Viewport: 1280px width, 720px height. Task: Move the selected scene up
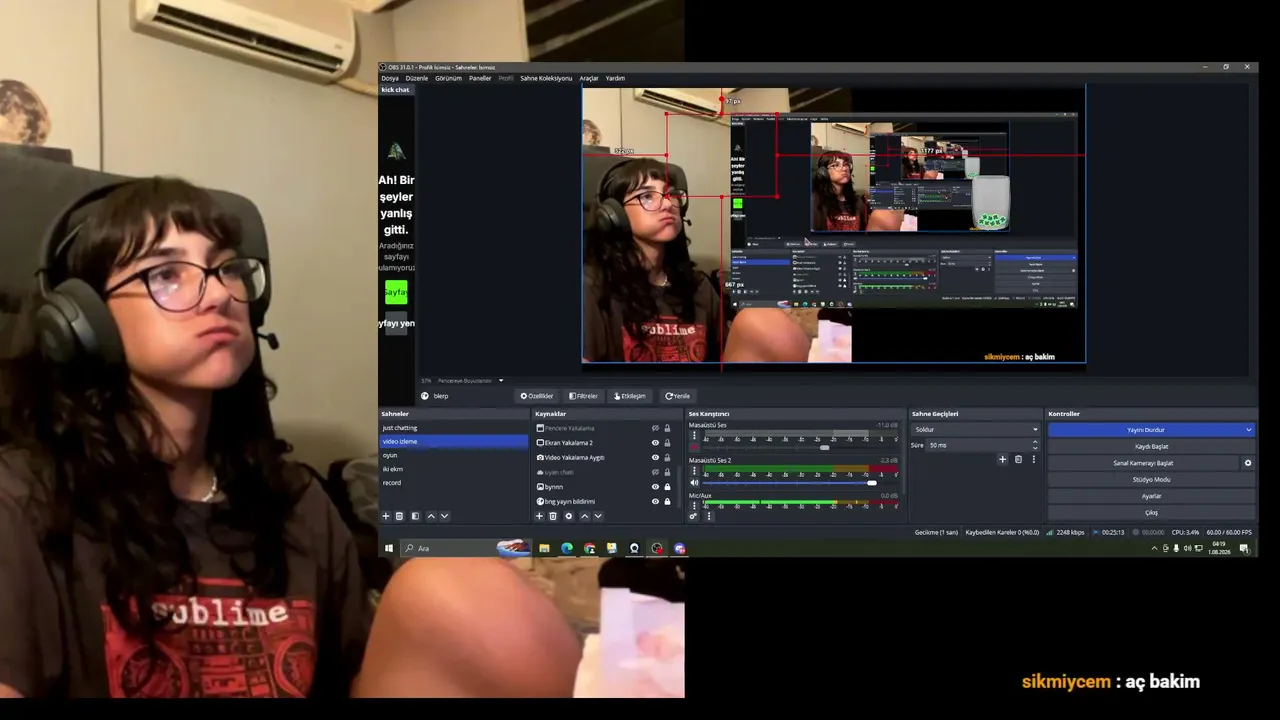pos(431,516)
